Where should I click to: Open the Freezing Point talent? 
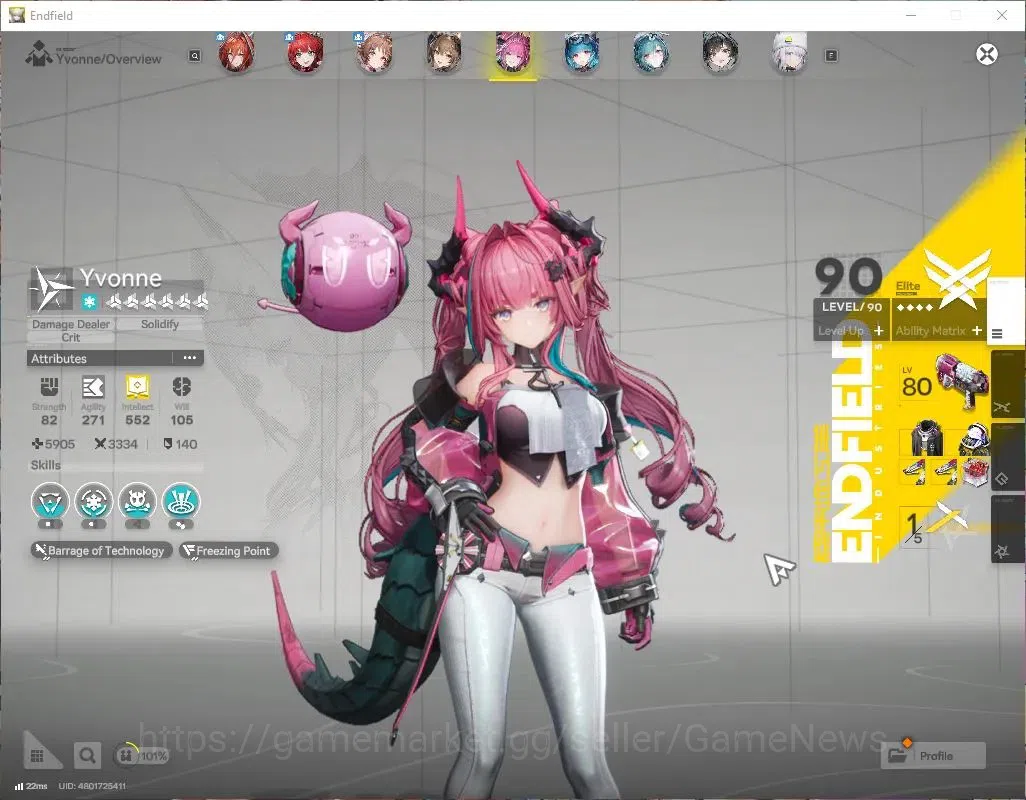(229, 551)
